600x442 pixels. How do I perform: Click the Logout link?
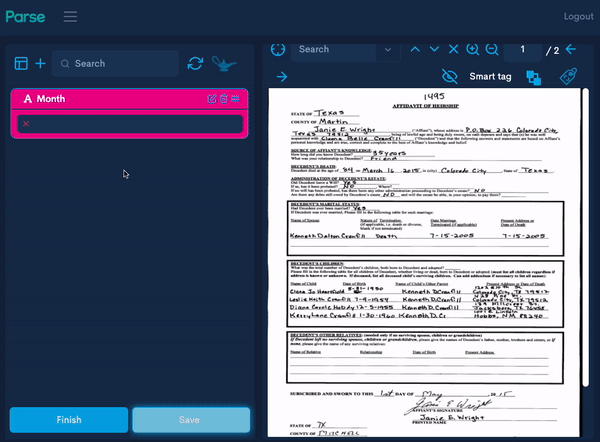pos(578,16)
